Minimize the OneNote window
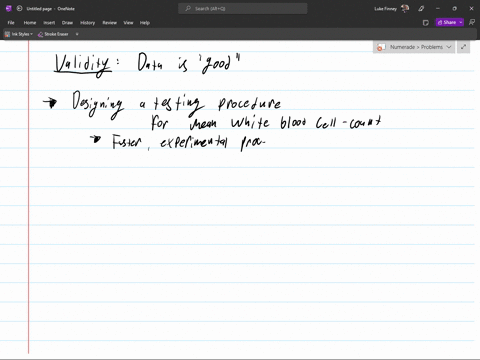This screenshot has height=360, width=480. click(438, 9)
